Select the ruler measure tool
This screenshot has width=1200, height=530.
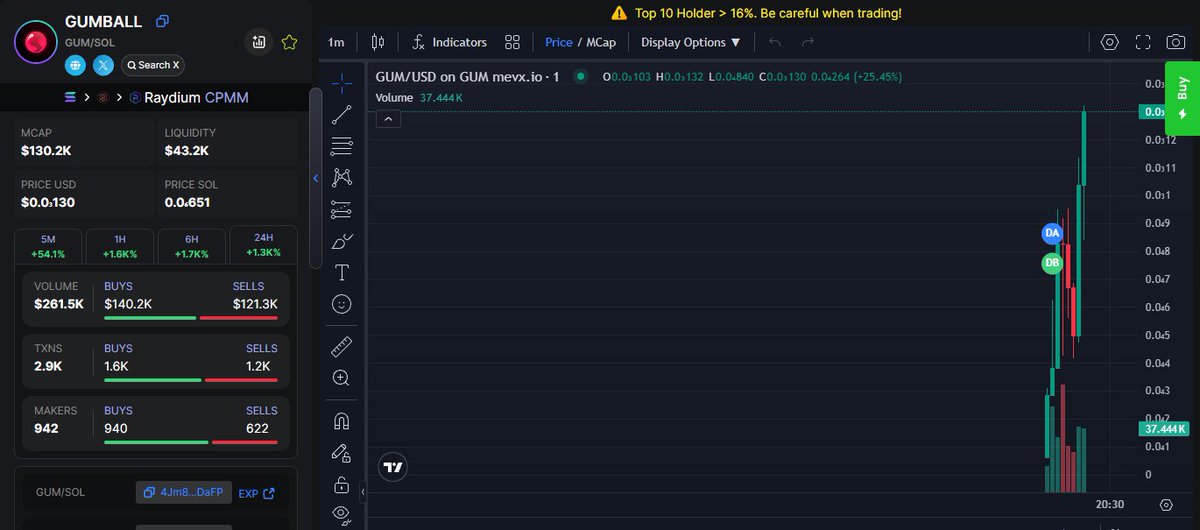coord(342,346)
